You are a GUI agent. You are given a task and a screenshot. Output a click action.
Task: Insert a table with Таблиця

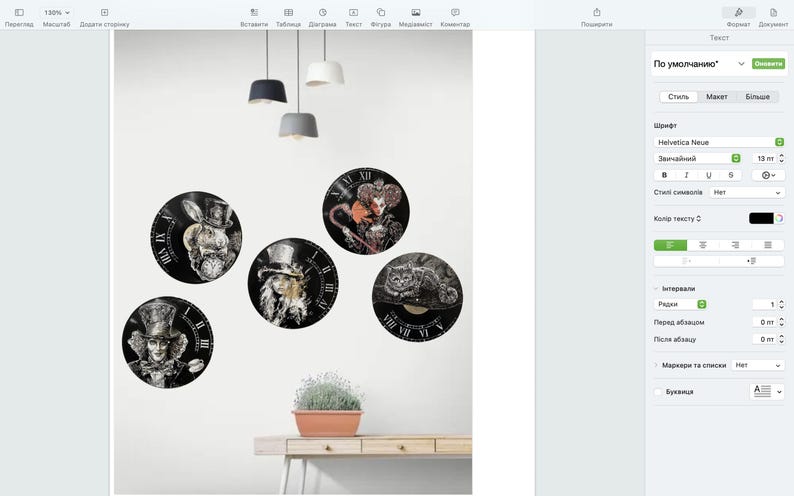288,17
